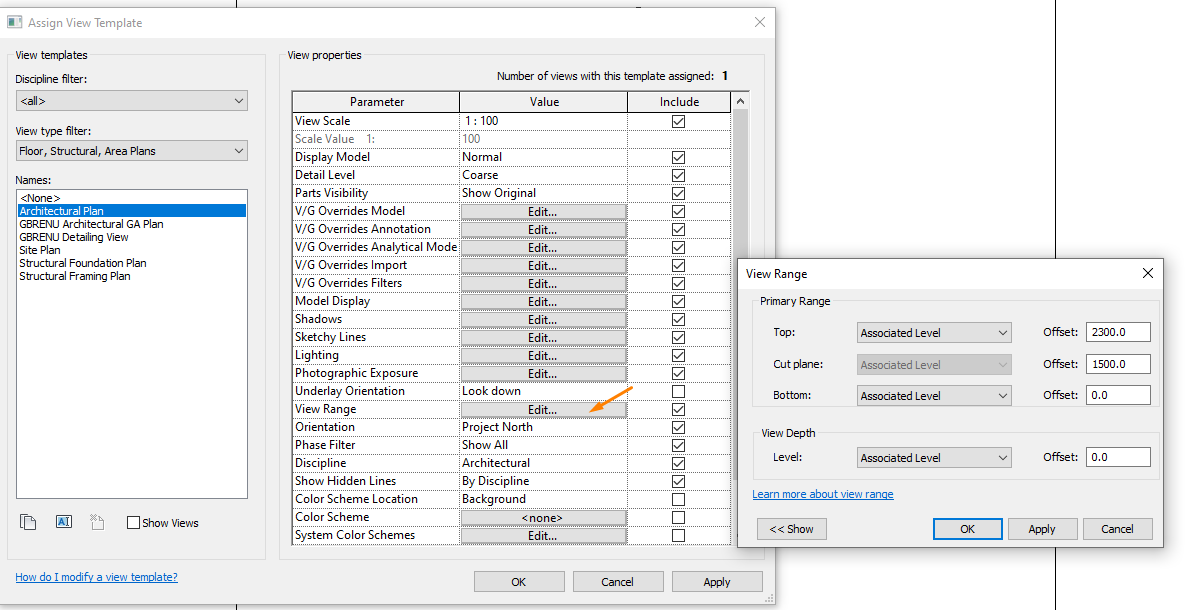This screenshot has height=610, width=1185.
Task: Open the Edit dialog for V/G Overrides Model
Action: [x=542, y=211]
